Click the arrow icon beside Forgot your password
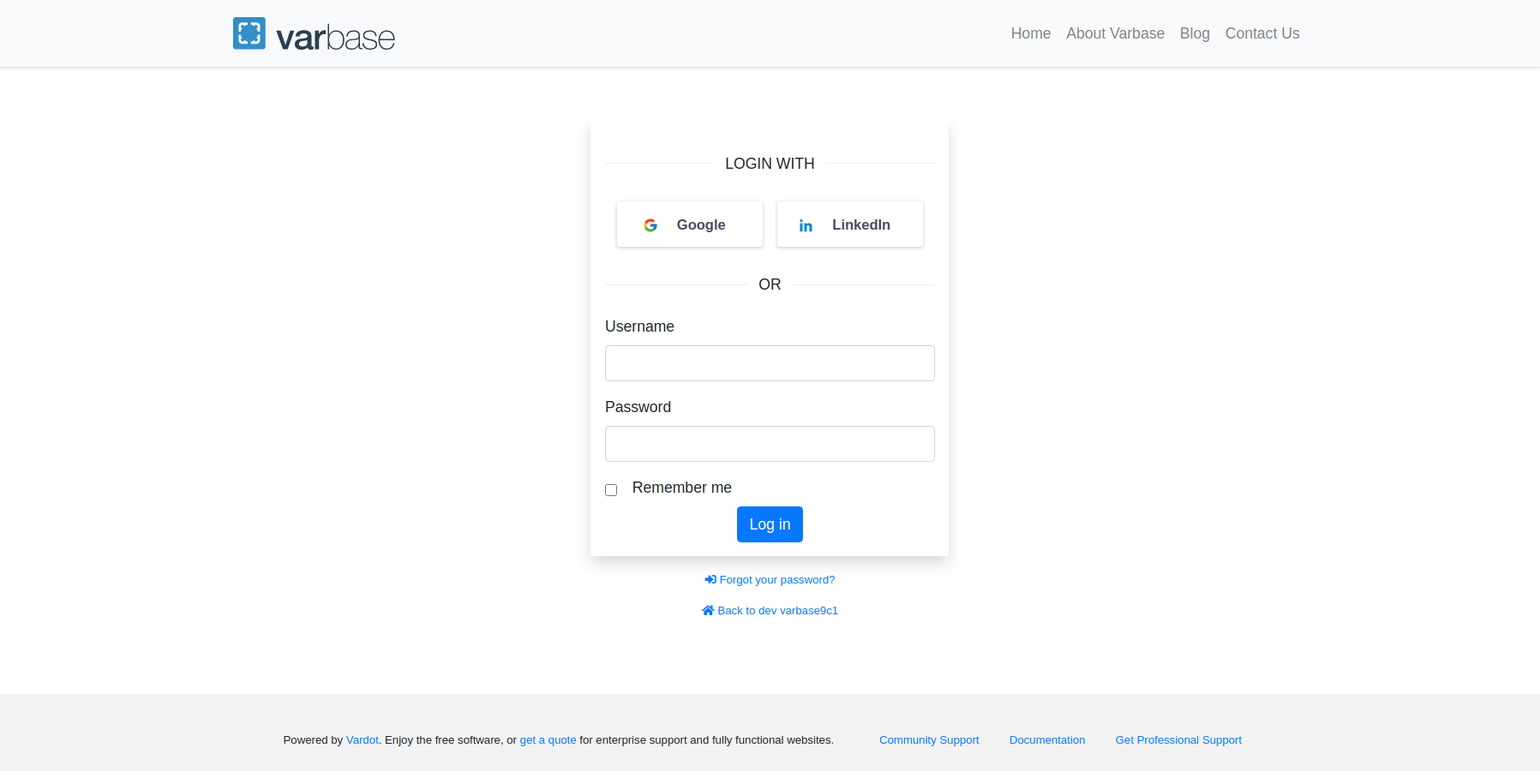Image resolution: width=1540 pixels, height=784 pixels. pyautogui.click(x=710, y=579)
